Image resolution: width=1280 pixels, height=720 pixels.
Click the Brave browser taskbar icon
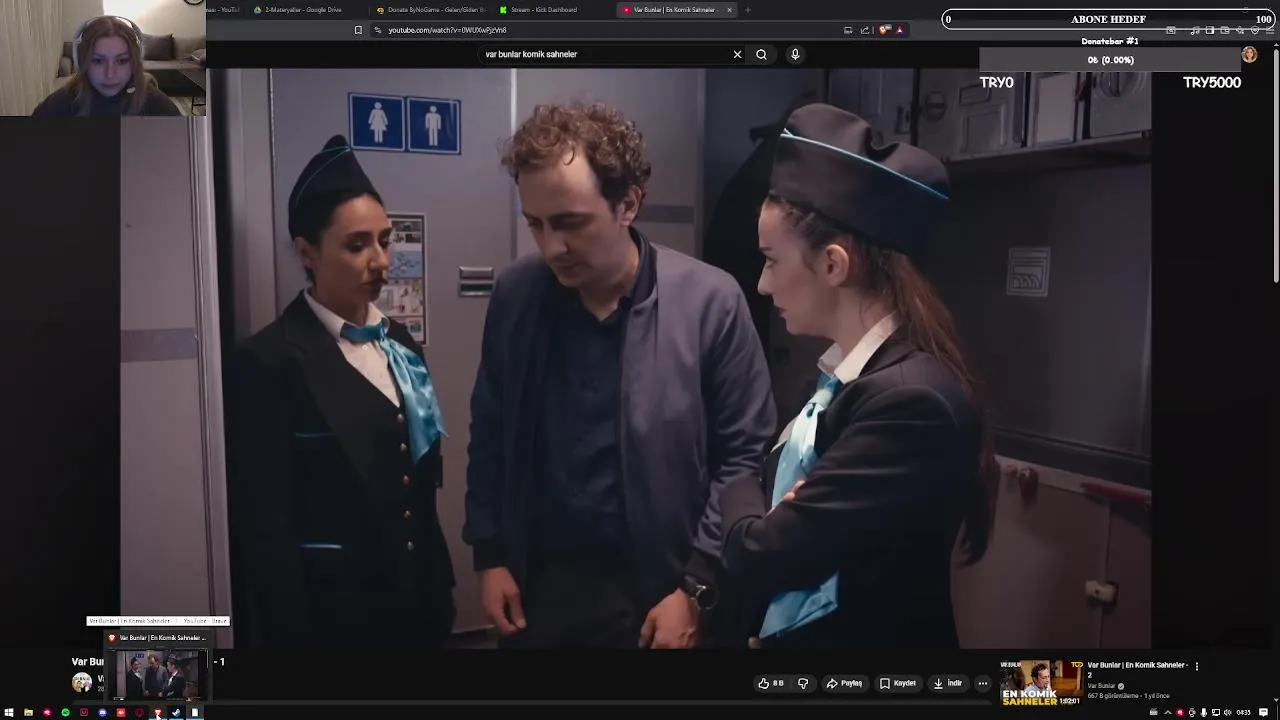(158, 713)
